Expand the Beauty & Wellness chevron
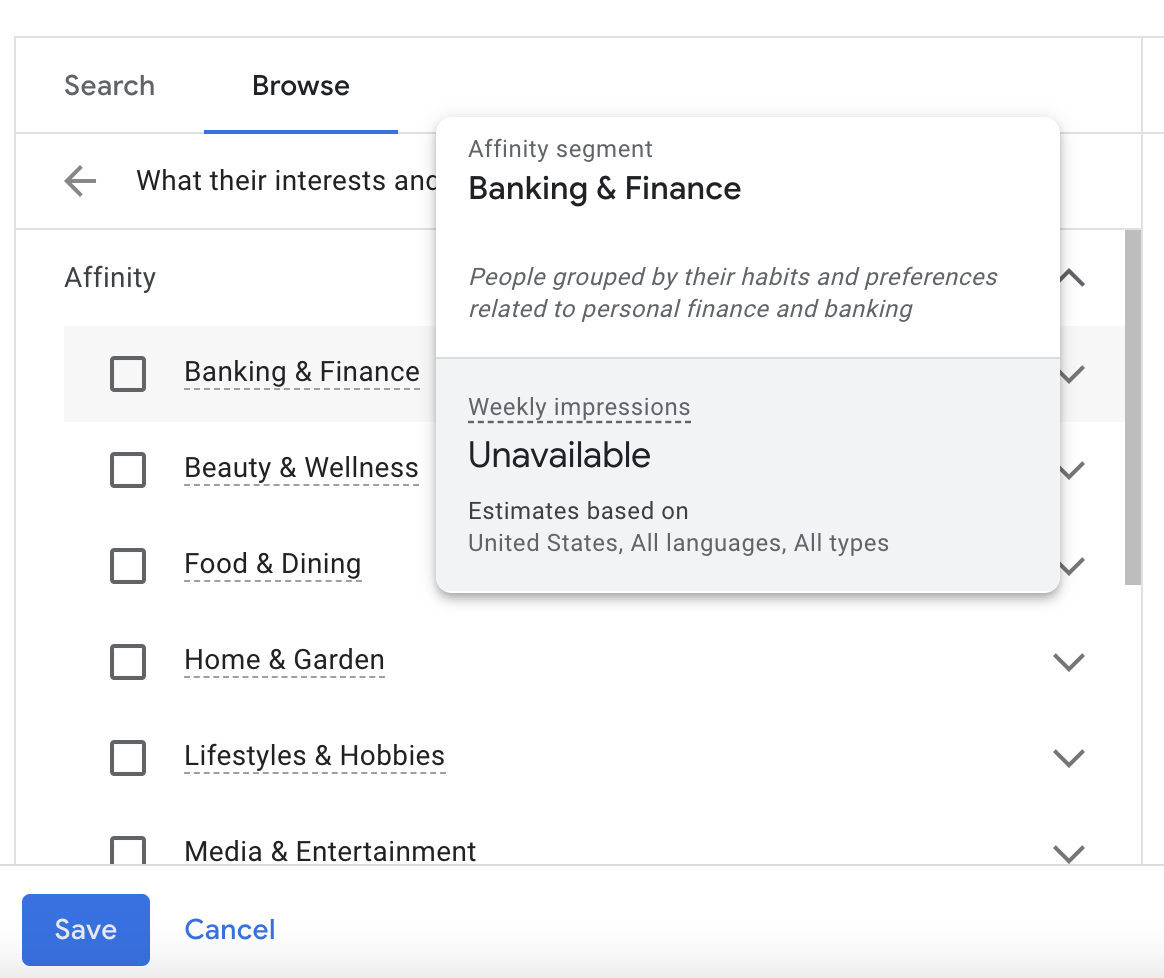 point(1073,470)
